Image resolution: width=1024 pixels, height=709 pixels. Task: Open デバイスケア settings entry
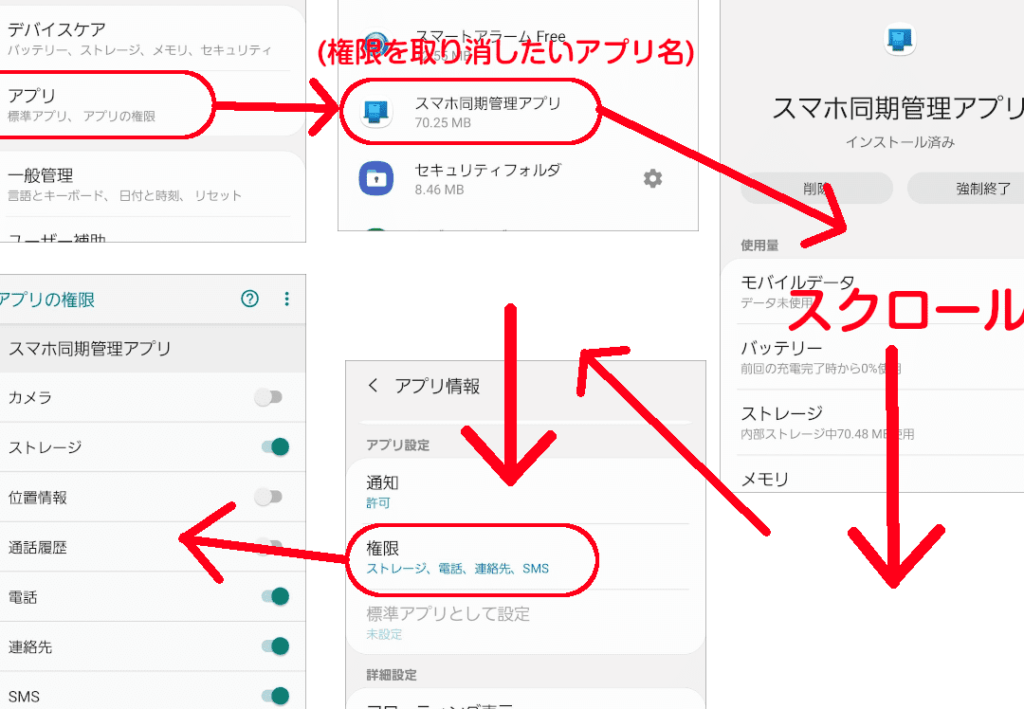click(140, 38)
